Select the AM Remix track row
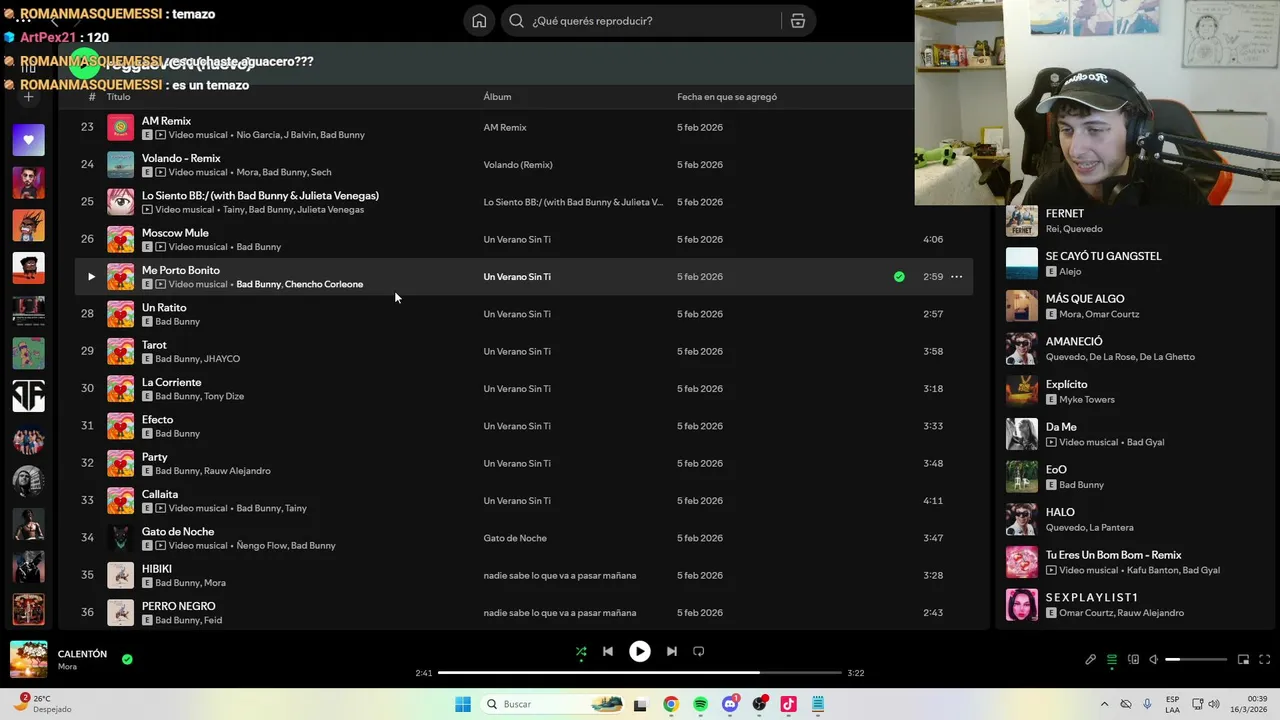 click(523, 128)
